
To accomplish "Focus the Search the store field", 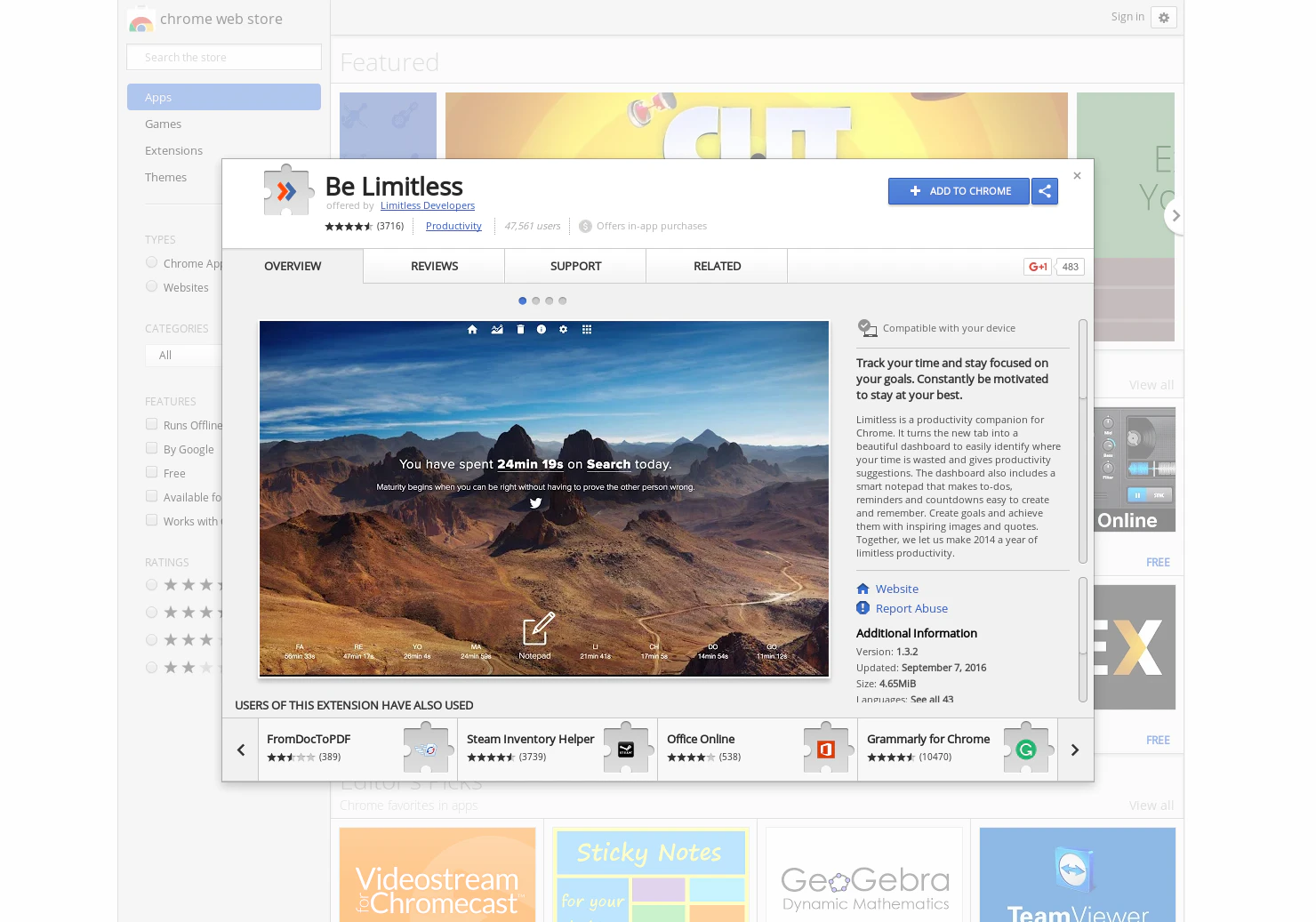I will (x=224, y=57).
